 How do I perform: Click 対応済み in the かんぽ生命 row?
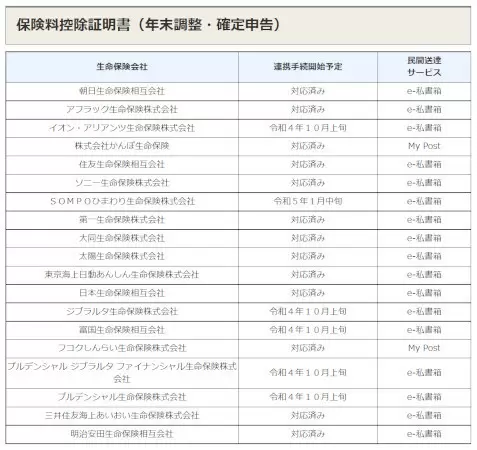pyautogui.click(x=308, y=146)
